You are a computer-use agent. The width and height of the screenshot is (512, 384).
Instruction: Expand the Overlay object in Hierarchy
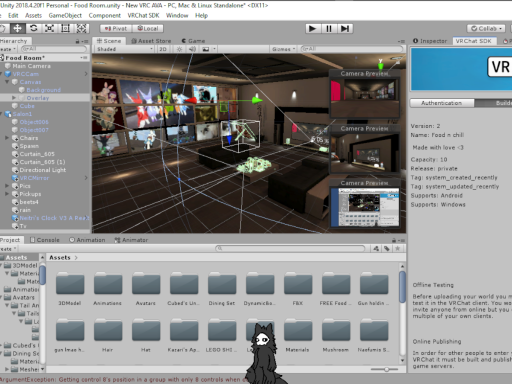[14, 98]
